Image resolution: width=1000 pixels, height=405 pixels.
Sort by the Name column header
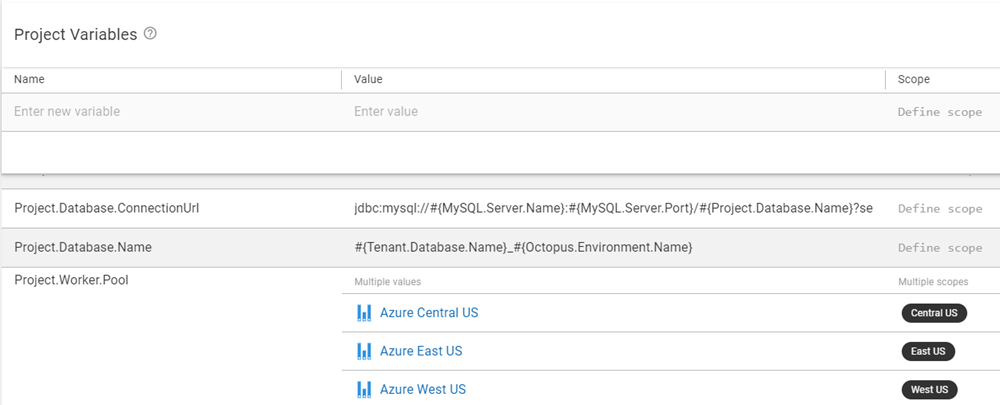click(x=29, y=79)
